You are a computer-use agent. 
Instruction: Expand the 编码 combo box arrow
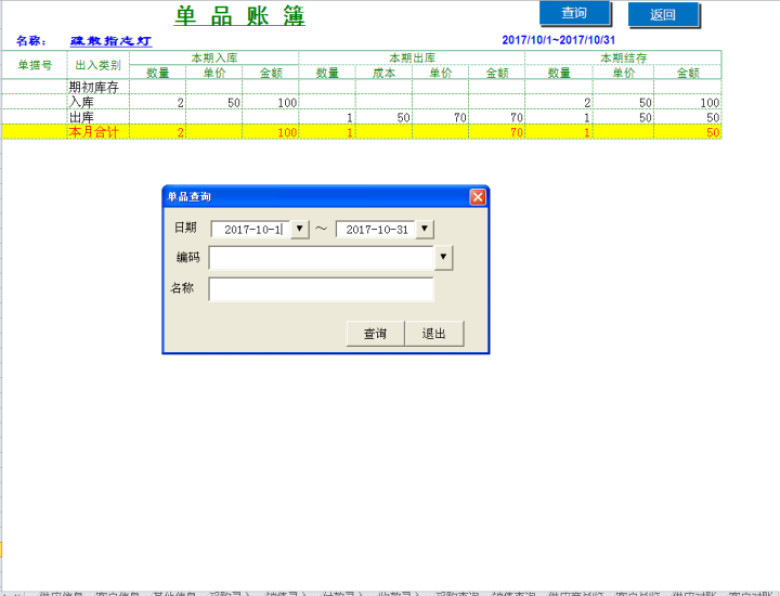pyautogui.click(x=443, y=257)
